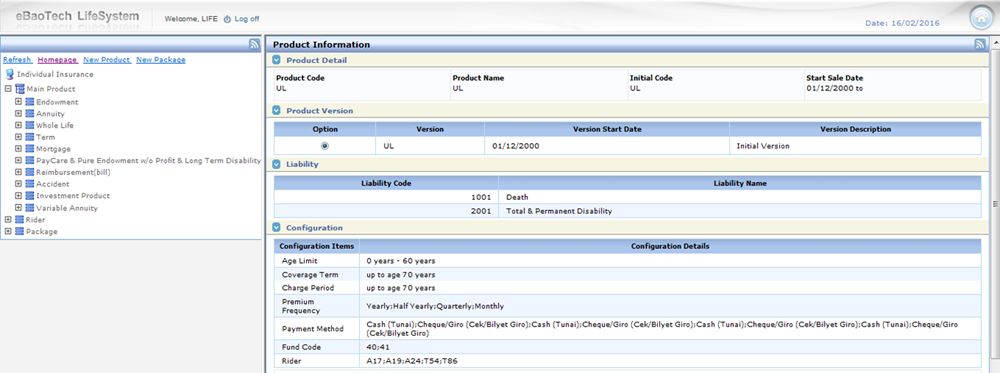Click the Term category icon
The height and width of the screenshot is (373, 1000).
(29, 137)
